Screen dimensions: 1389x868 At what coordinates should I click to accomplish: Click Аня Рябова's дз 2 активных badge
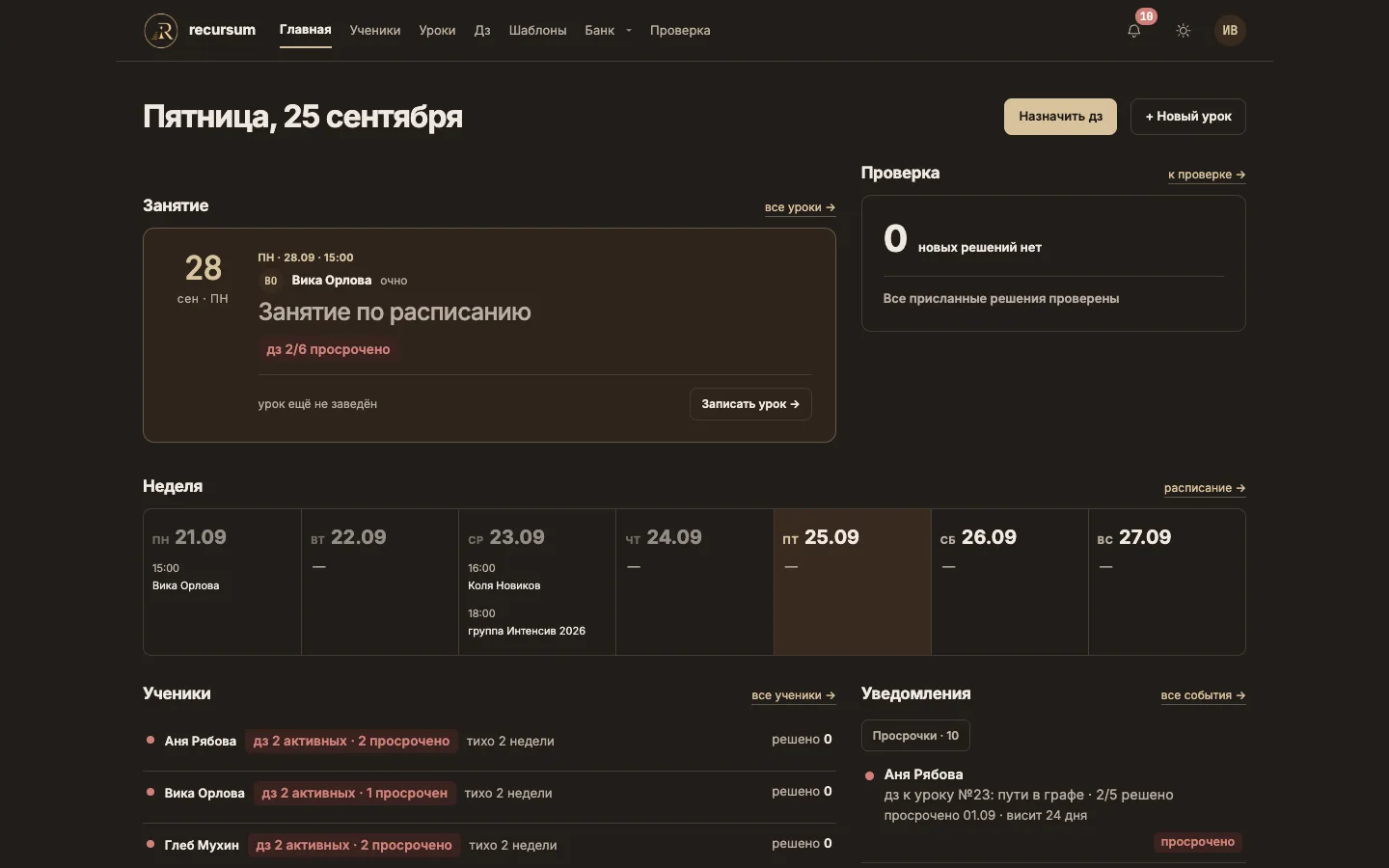351,741
